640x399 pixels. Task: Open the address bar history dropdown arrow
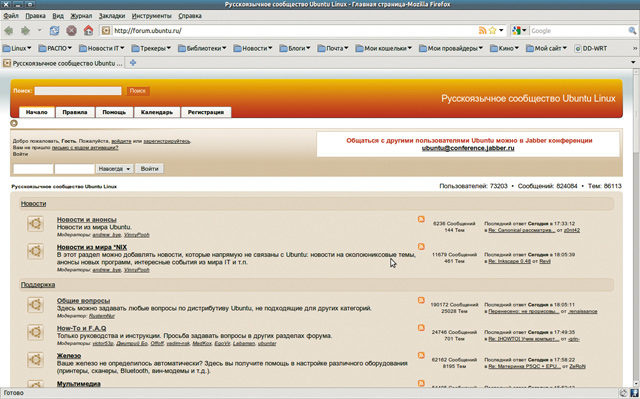501,31
